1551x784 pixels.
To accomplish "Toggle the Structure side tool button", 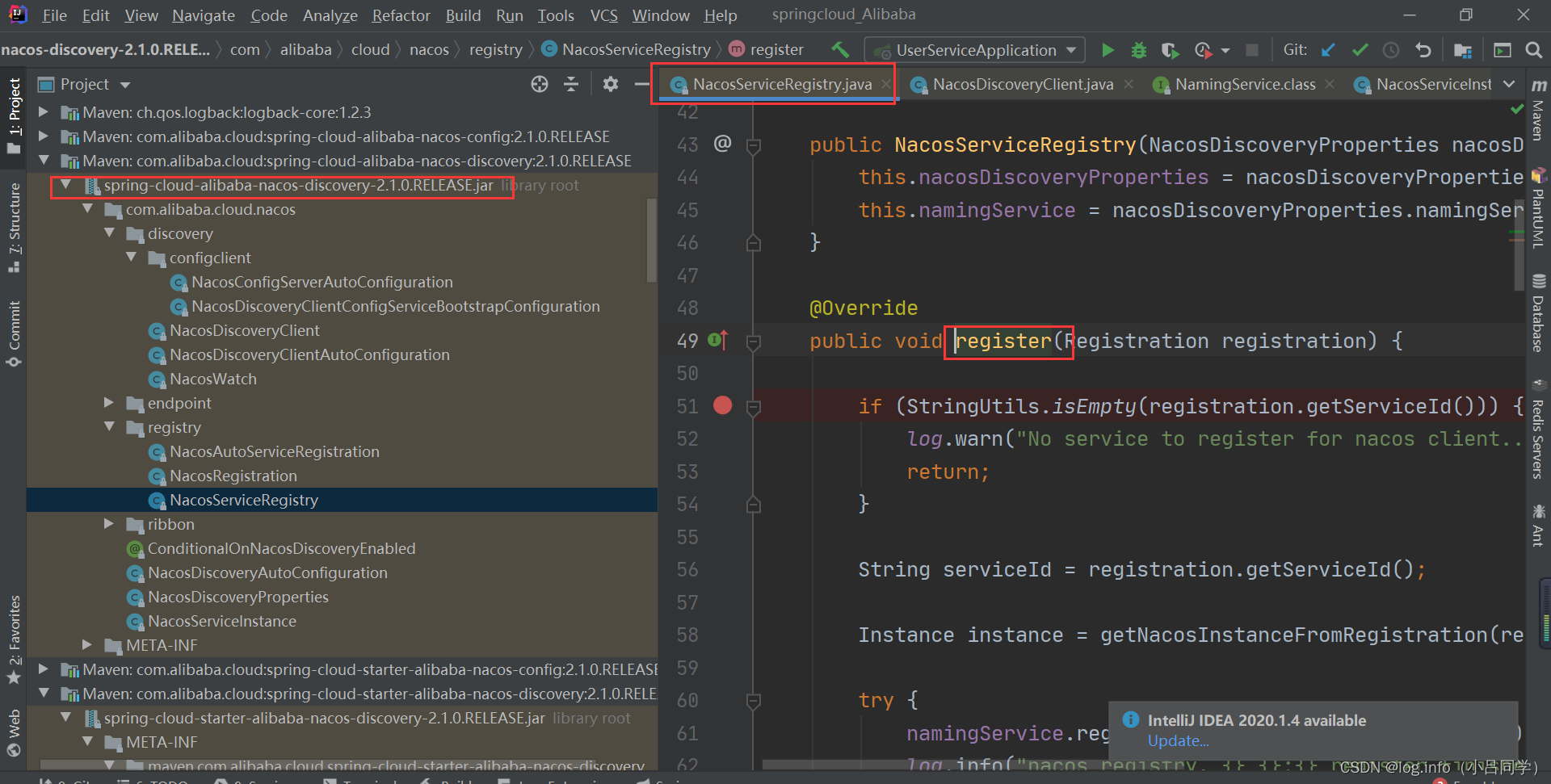I will [x=14, y=228].
